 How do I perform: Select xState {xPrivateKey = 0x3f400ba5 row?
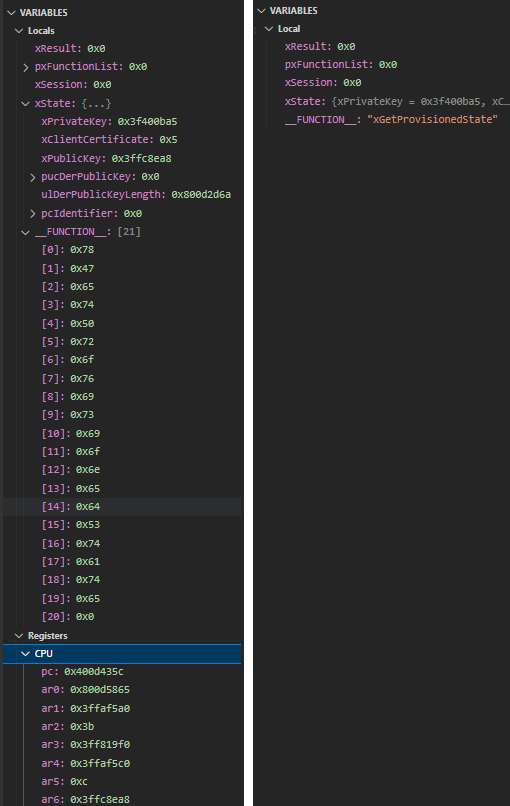click(396, 101)
